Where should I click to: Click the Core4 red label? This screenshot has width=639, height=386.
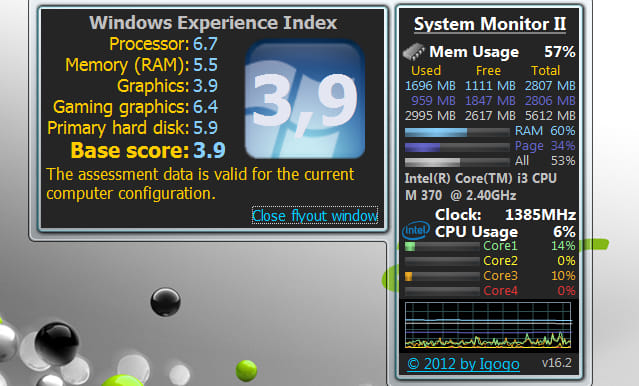pos(500,291)
